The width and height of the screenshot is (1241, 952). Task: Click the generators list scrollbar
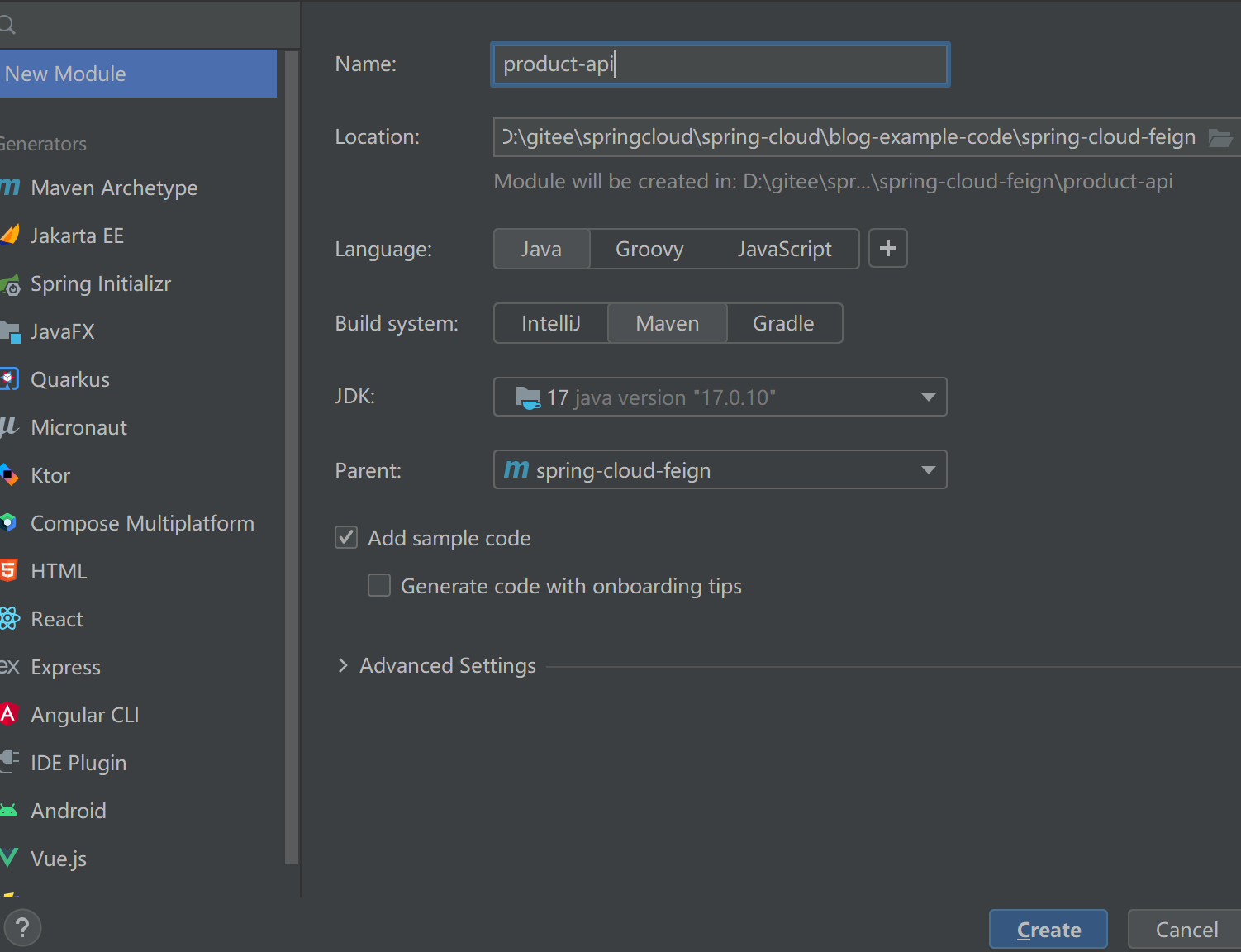(292, 457)
